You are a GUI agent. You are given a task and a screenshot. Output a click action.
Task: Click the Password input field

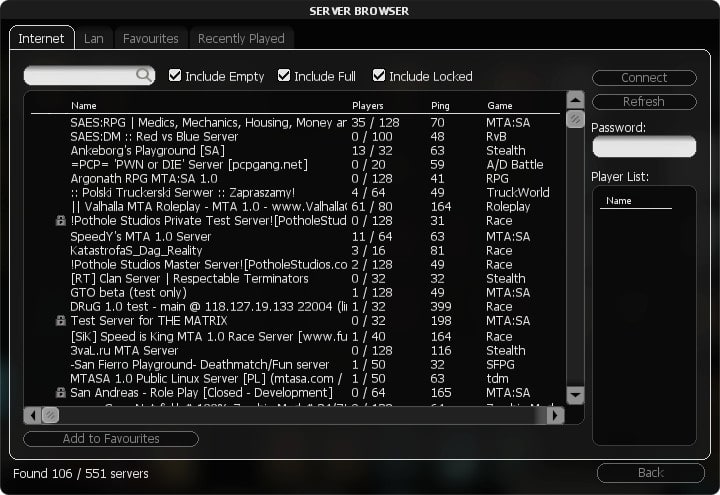(x=644, y=147)
